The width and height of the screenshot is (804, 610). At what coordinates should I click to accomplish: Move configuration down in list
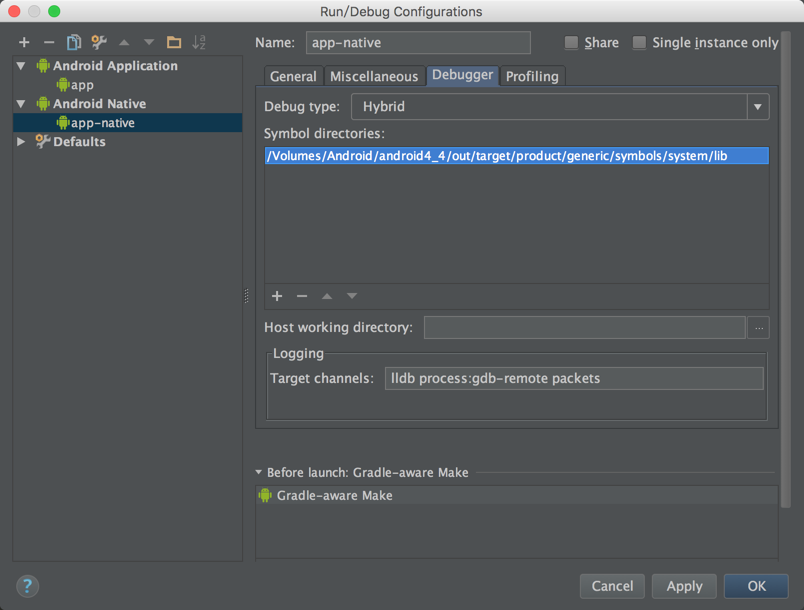click(x=149, y=43)
